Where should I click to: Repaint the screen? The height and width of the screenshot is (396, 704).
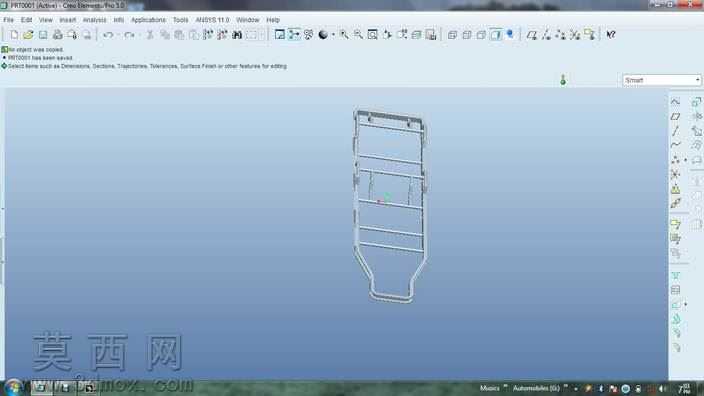coord(279,35)
